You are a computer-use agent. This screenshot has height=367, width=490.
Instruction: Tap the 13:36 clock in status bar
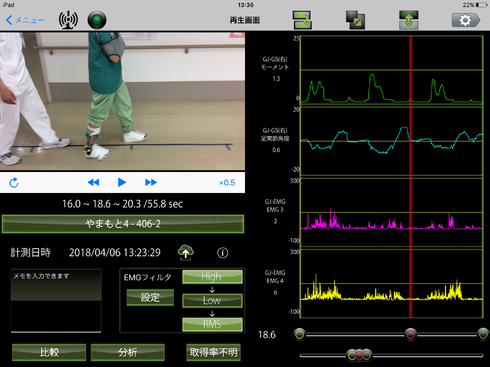coord(246,5)
